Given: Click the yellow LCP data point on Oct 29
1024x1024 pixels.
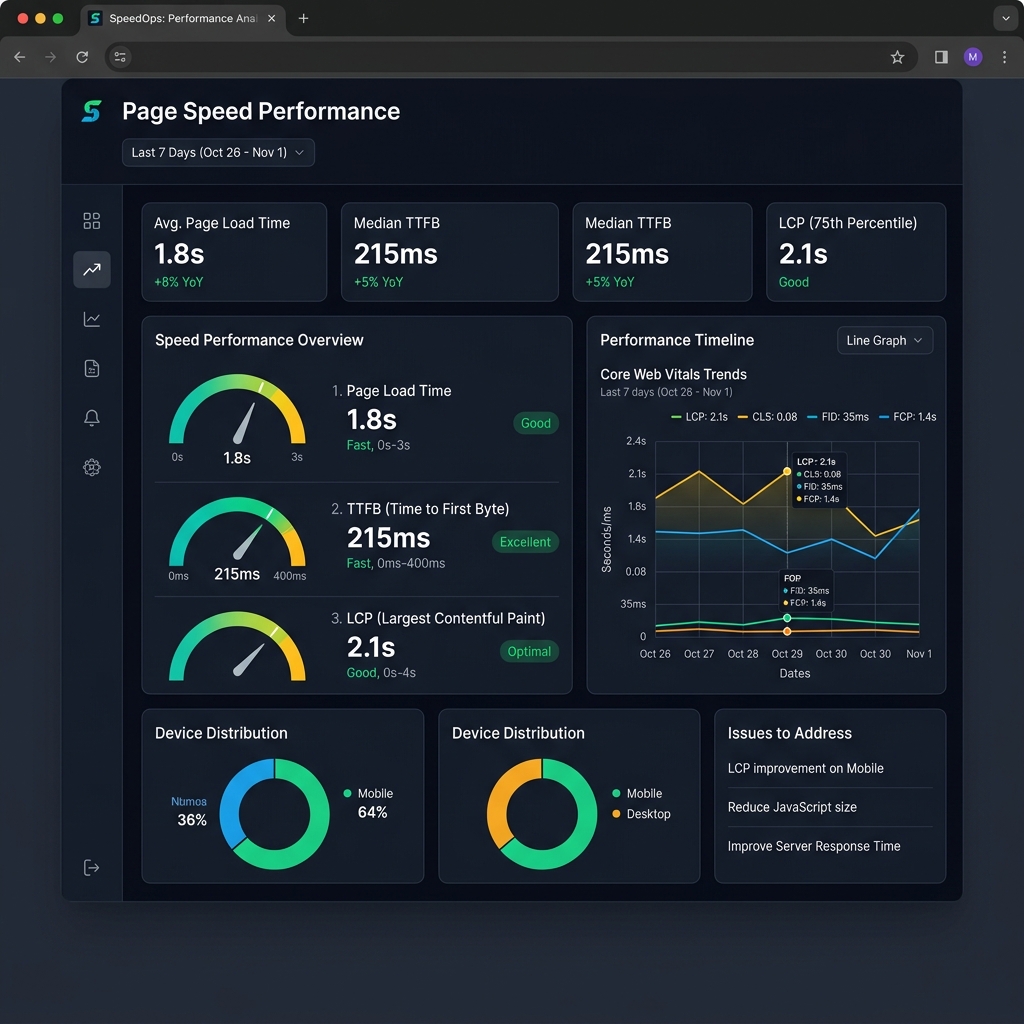Looking at the screenshot, I should click(787, 472).
